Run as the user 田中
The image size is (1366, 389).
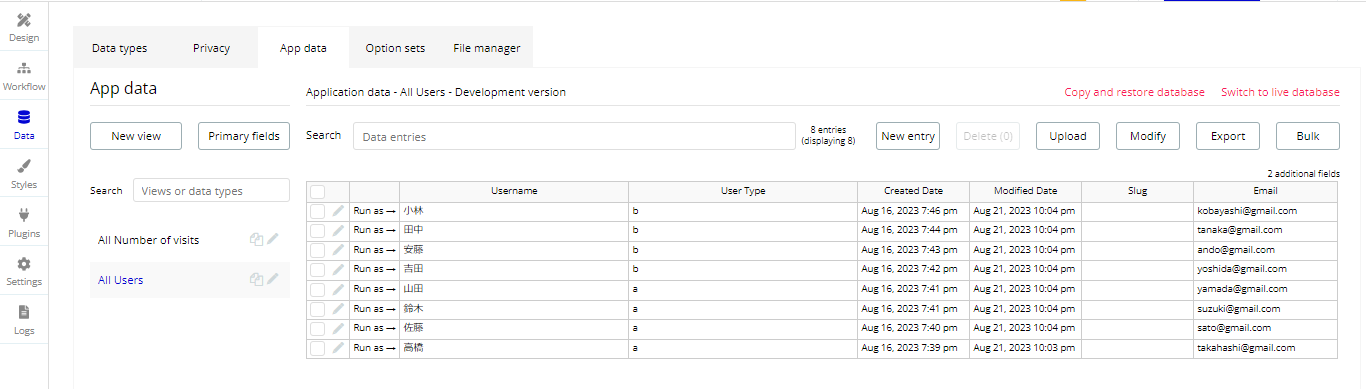[x=375, y=230]
